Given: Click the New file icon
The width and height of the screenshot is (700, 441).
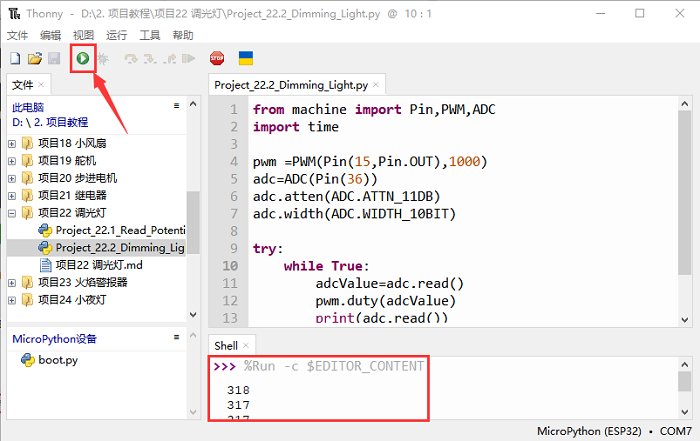Looking at the screenshot, I should [16, 59].
